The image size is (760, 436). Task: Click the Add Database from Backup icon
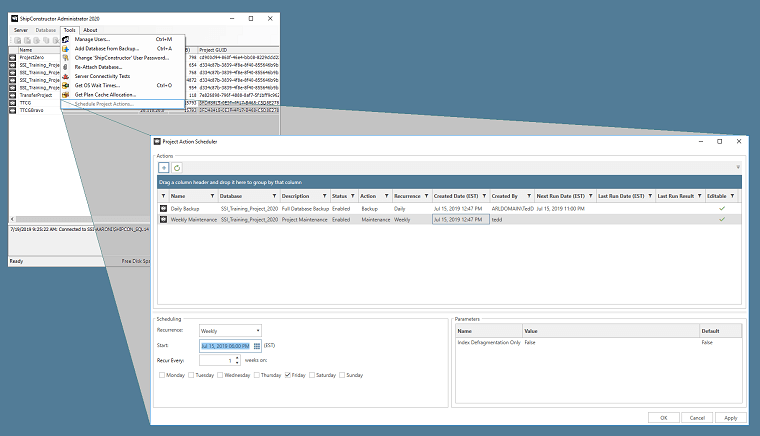[x=65, y=48]
